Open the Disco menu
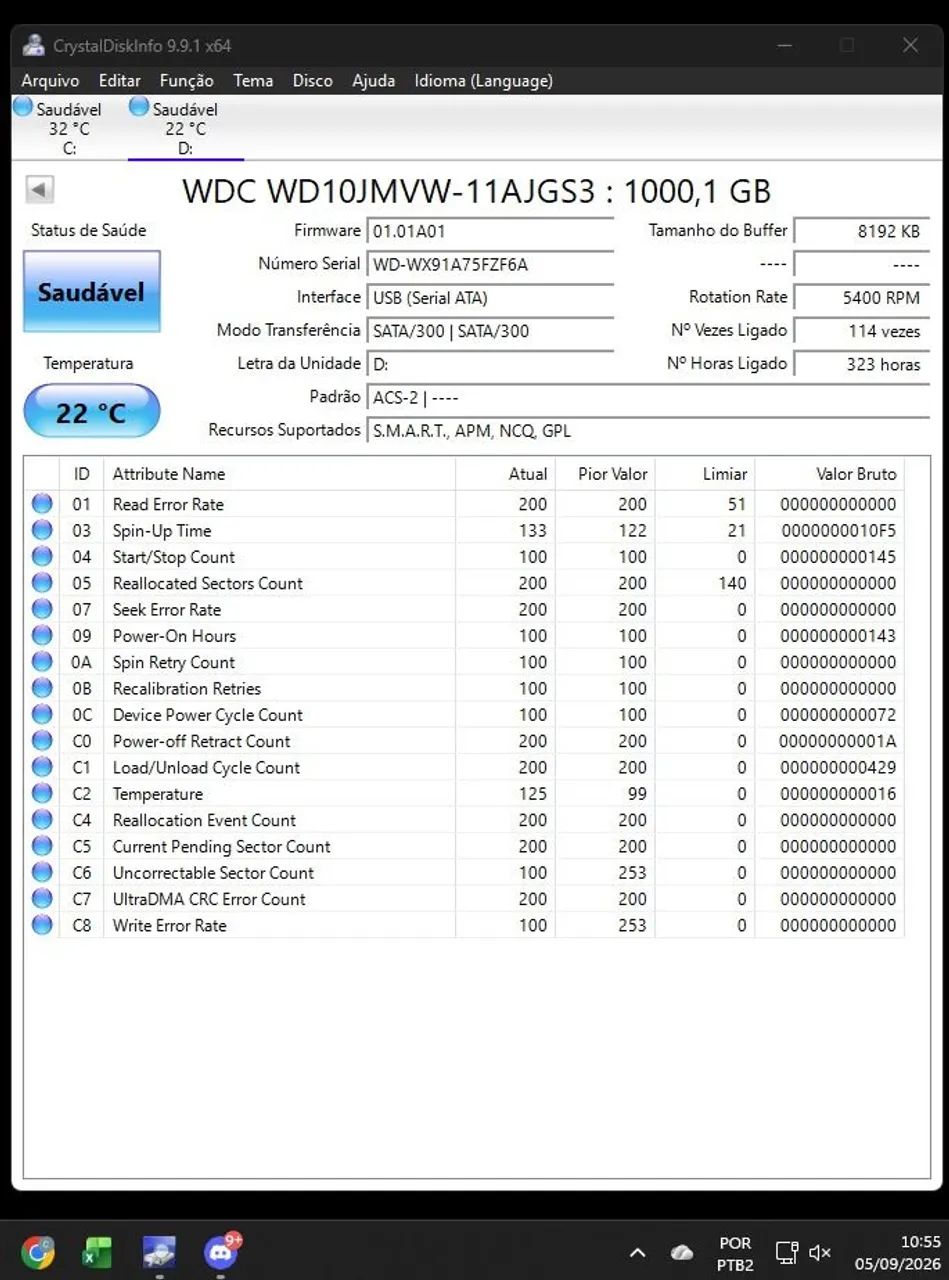This screenshot has width=949, height=1280. [312, 80]
